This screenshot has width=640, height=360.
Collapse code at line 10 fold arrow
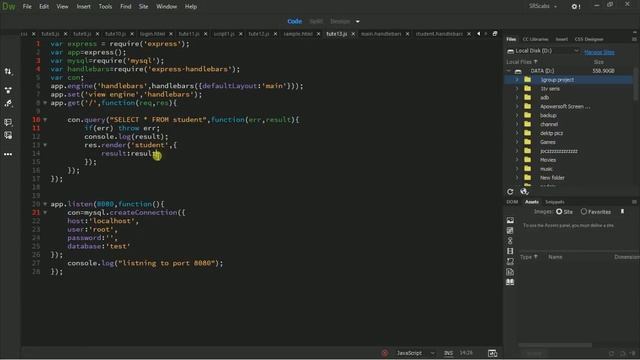[x=45, y=120]
